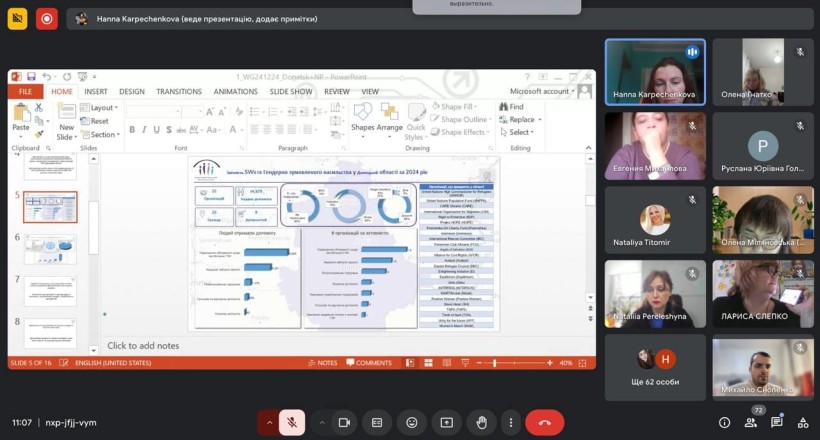Toggle the NOTES pane in status bar
The image size is (820, 440).
coord(323,363)
